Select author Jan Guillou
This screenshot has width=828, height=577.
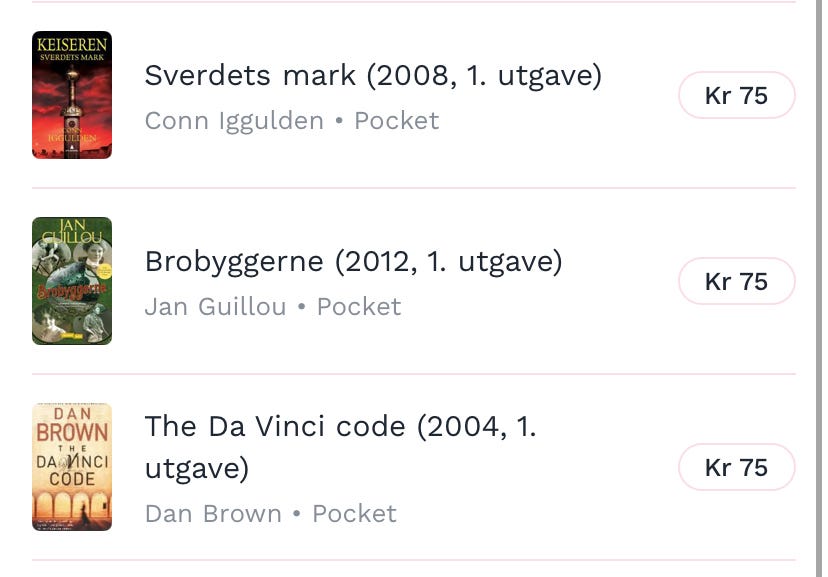(x=215, y=307)
